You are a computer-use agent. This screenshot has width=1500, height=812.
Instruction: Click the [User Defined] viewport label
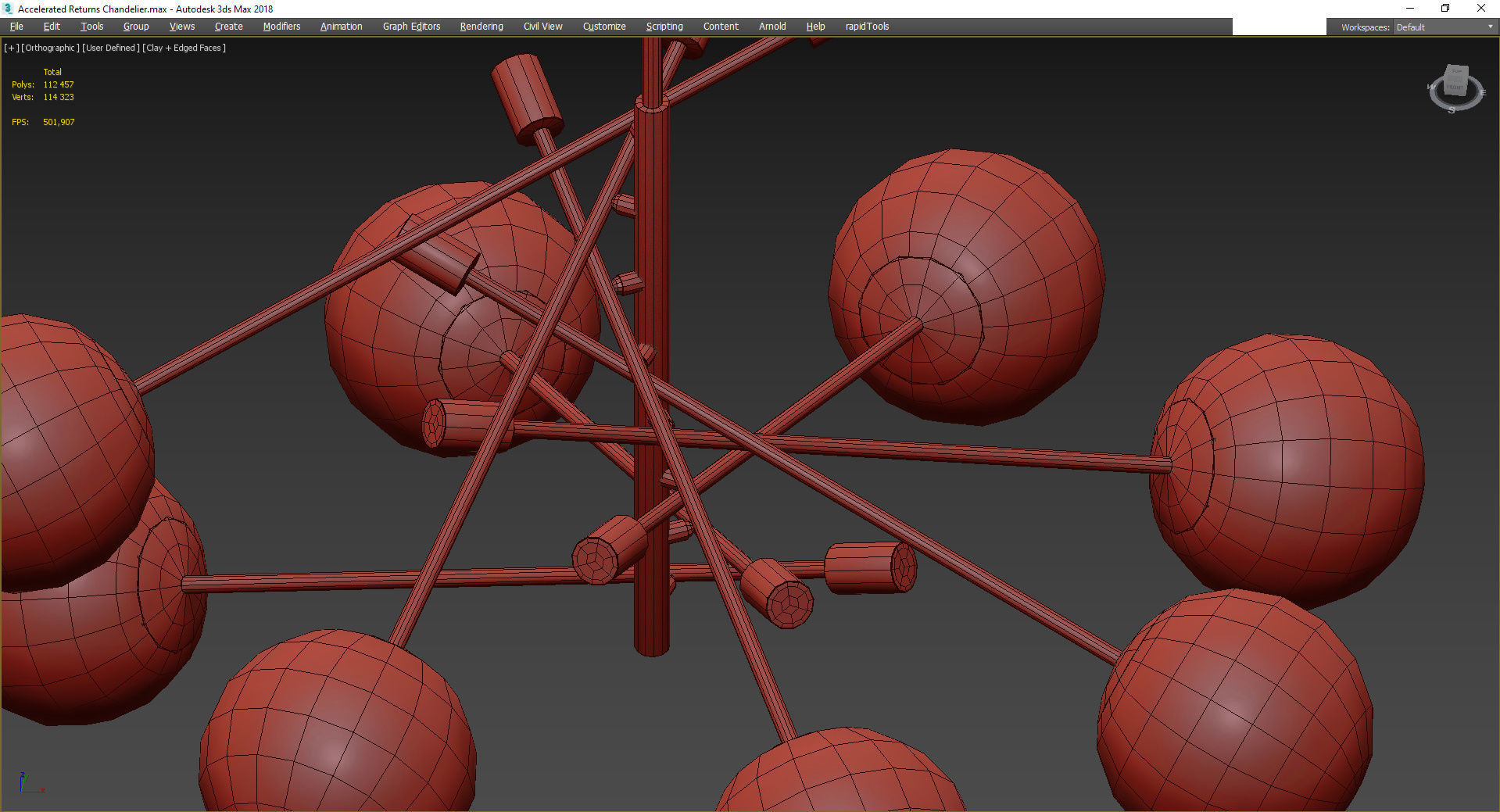(x=111, y=48)
